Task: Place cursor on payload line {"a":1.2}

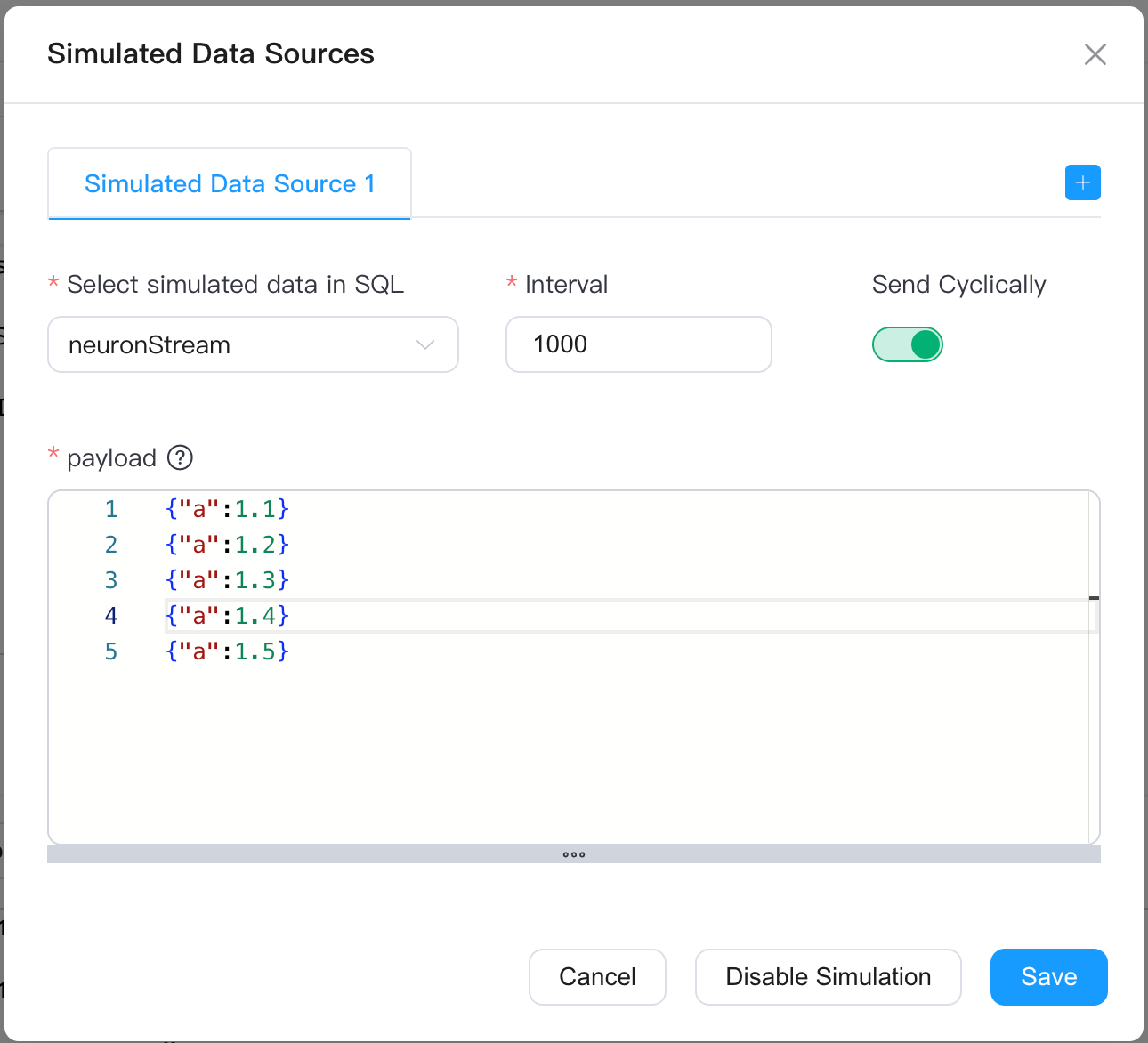Action: (x=228, y=545)
